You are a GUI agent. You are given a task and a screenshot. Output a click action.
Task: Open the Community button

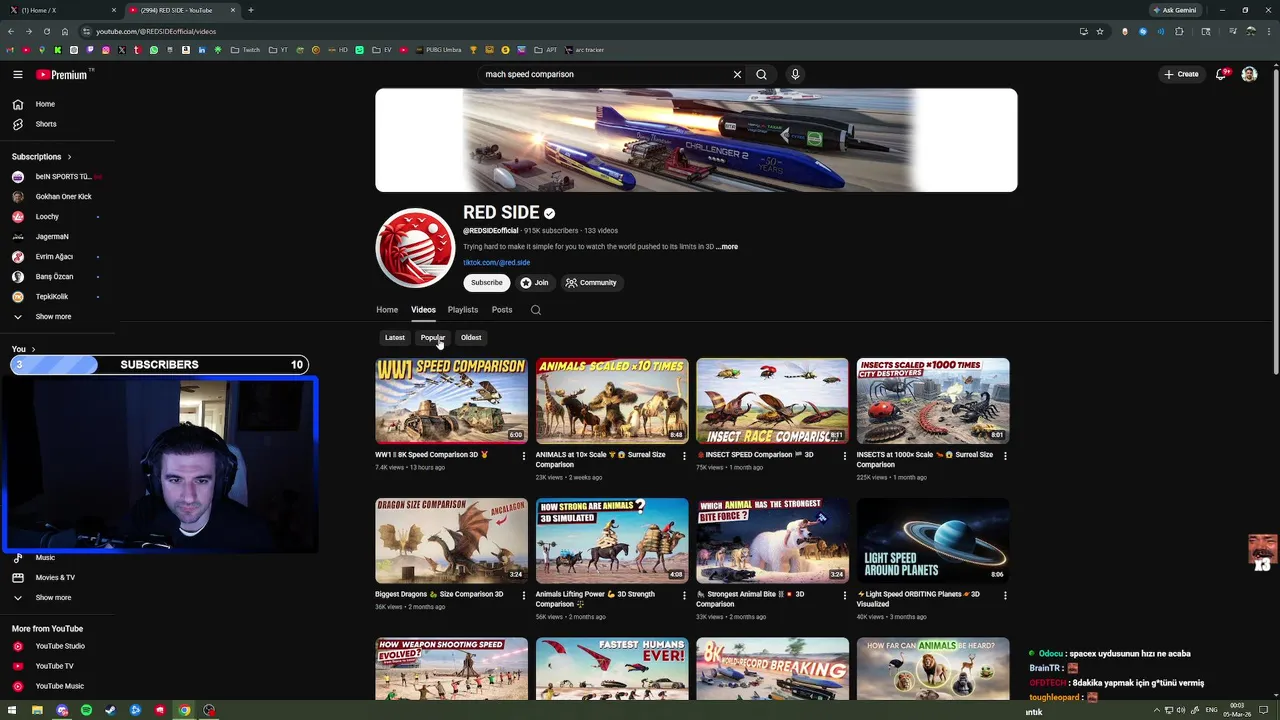(591, 283)
